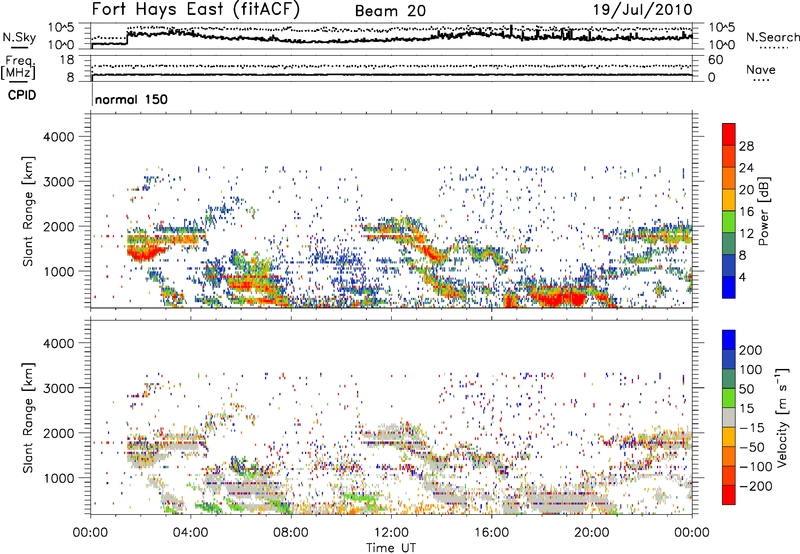
Task: Click the "18" frequency tick label
Action: click(x=66, y=60)
